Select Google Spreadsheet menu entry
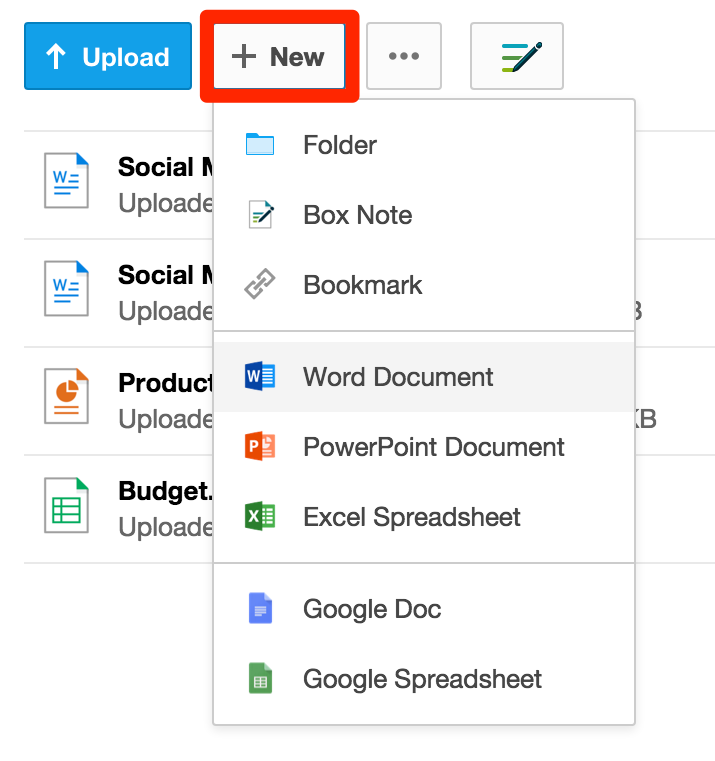715x761 pixels. click(422, 679)
